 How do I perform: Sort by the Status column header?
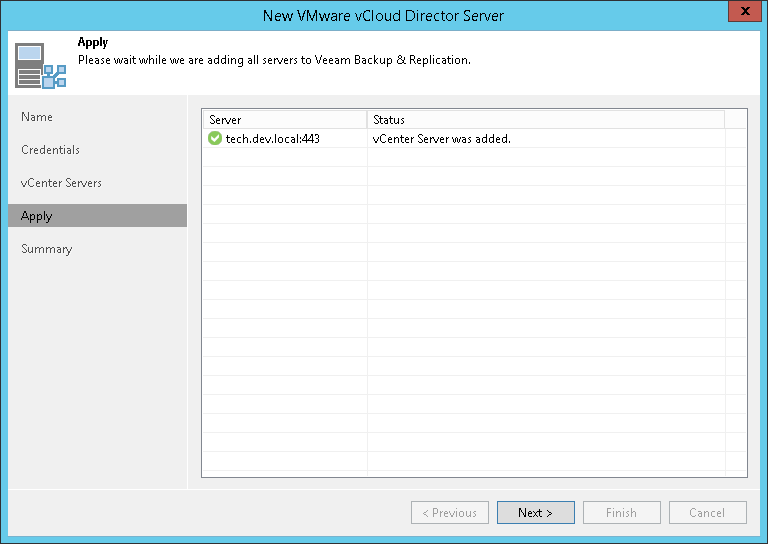coord(546,119)
